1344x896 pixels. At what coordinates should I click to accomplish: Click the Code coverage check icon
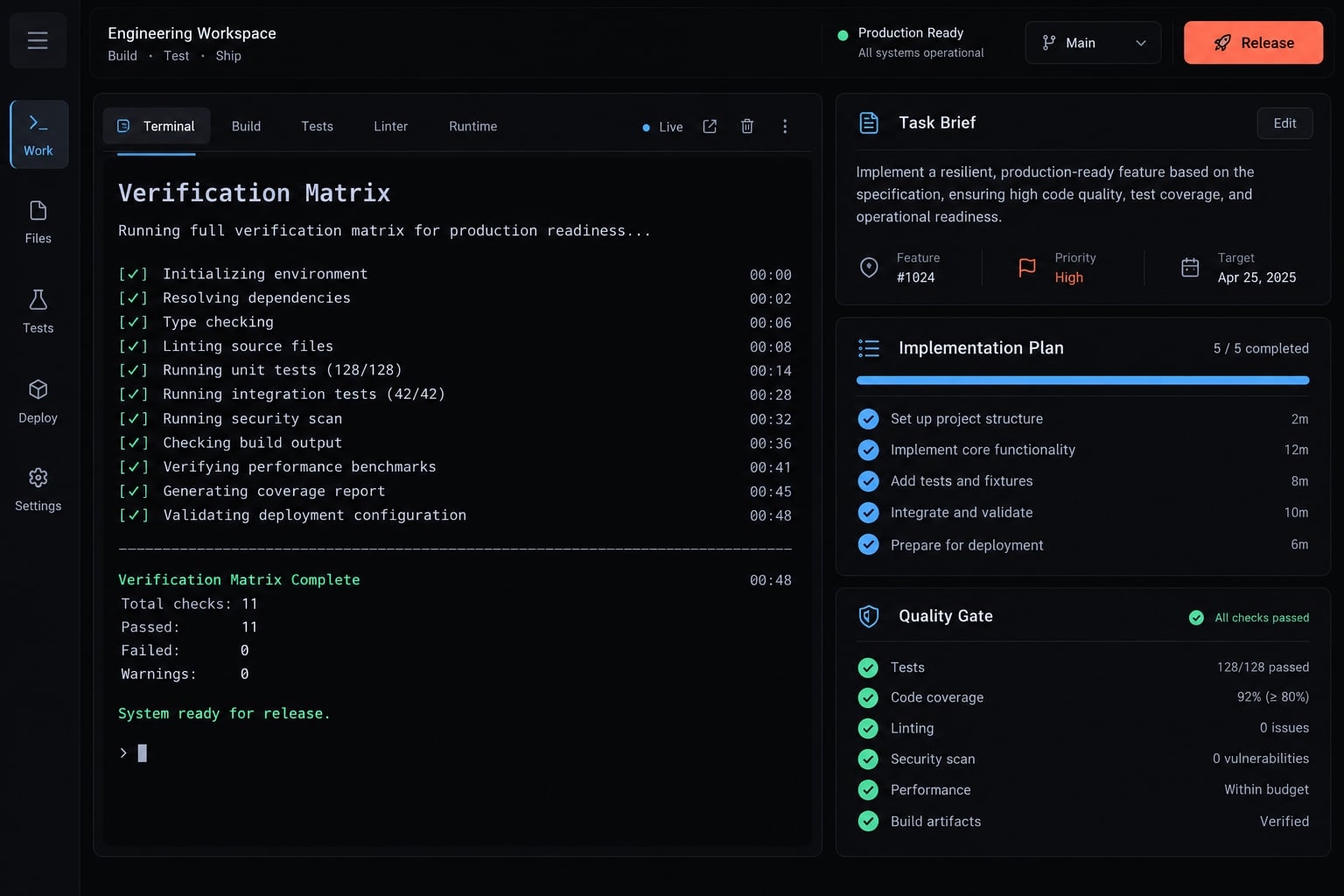[x=868, y=697]
